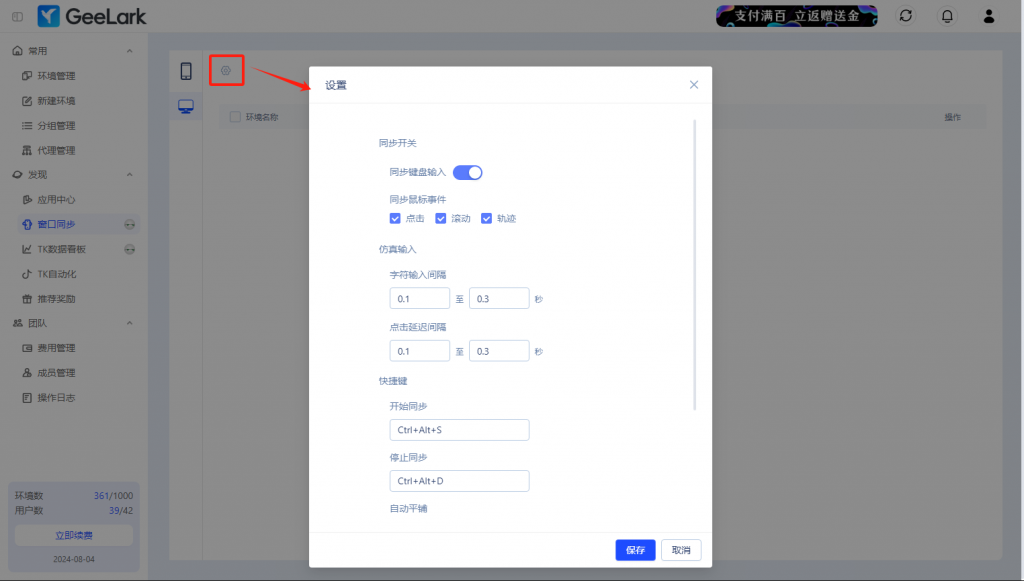Open the notification bell
Screen dimensions: 1024x581
click(946, 16)
